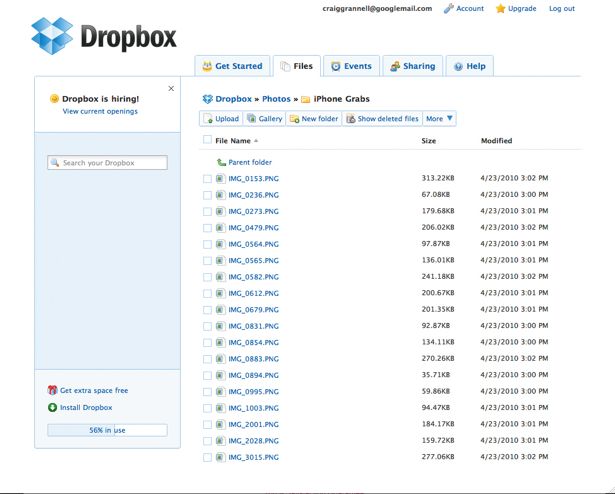Screen dimensions: 615x494
Task: Click the magnifier icon in search box
Action: (x=55, y=162)
